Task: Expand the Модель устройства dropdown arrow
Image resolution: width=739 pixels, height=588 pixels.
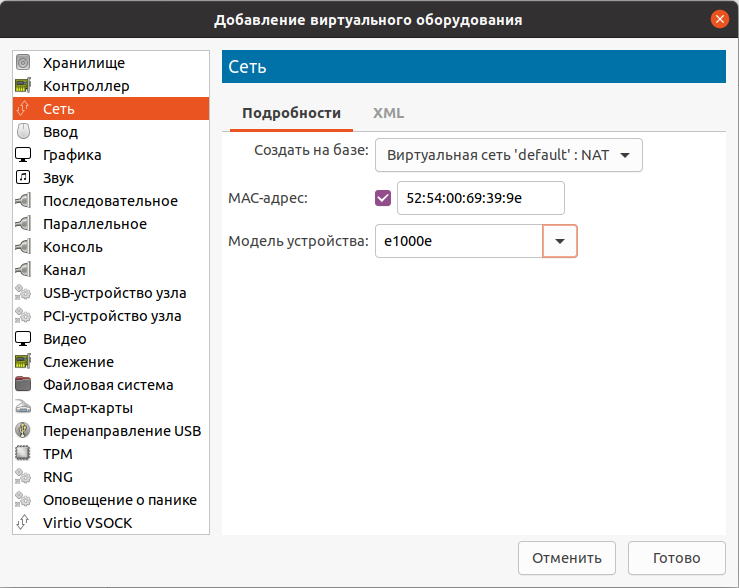Action: point(560,241)
